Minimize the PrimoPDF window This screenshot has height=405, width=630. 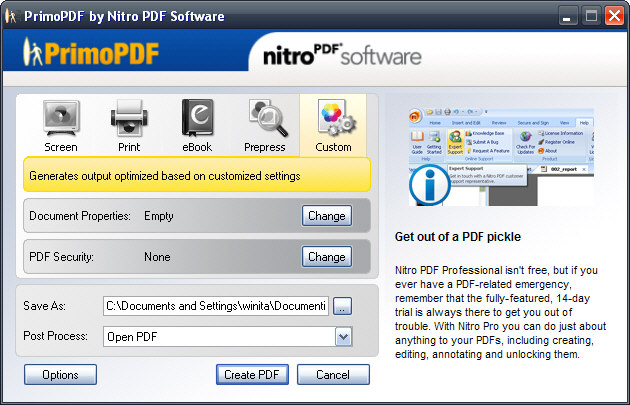click(567, 16)
